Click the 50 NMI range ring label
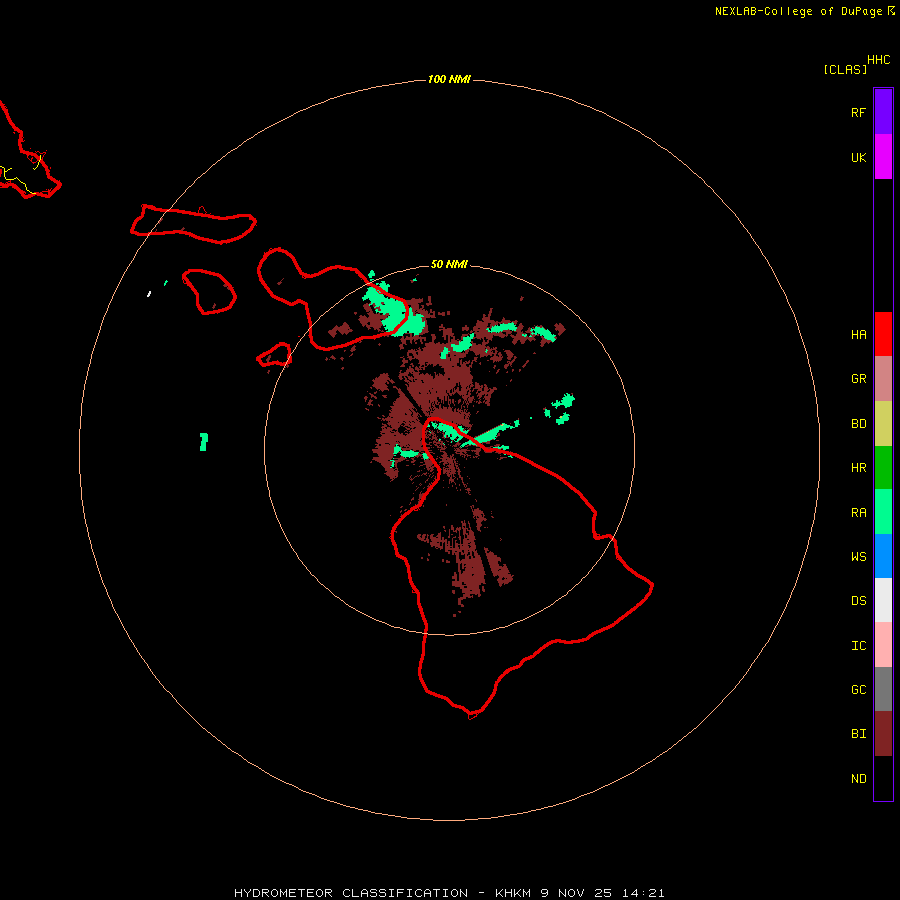 click(x=449, y=264)
